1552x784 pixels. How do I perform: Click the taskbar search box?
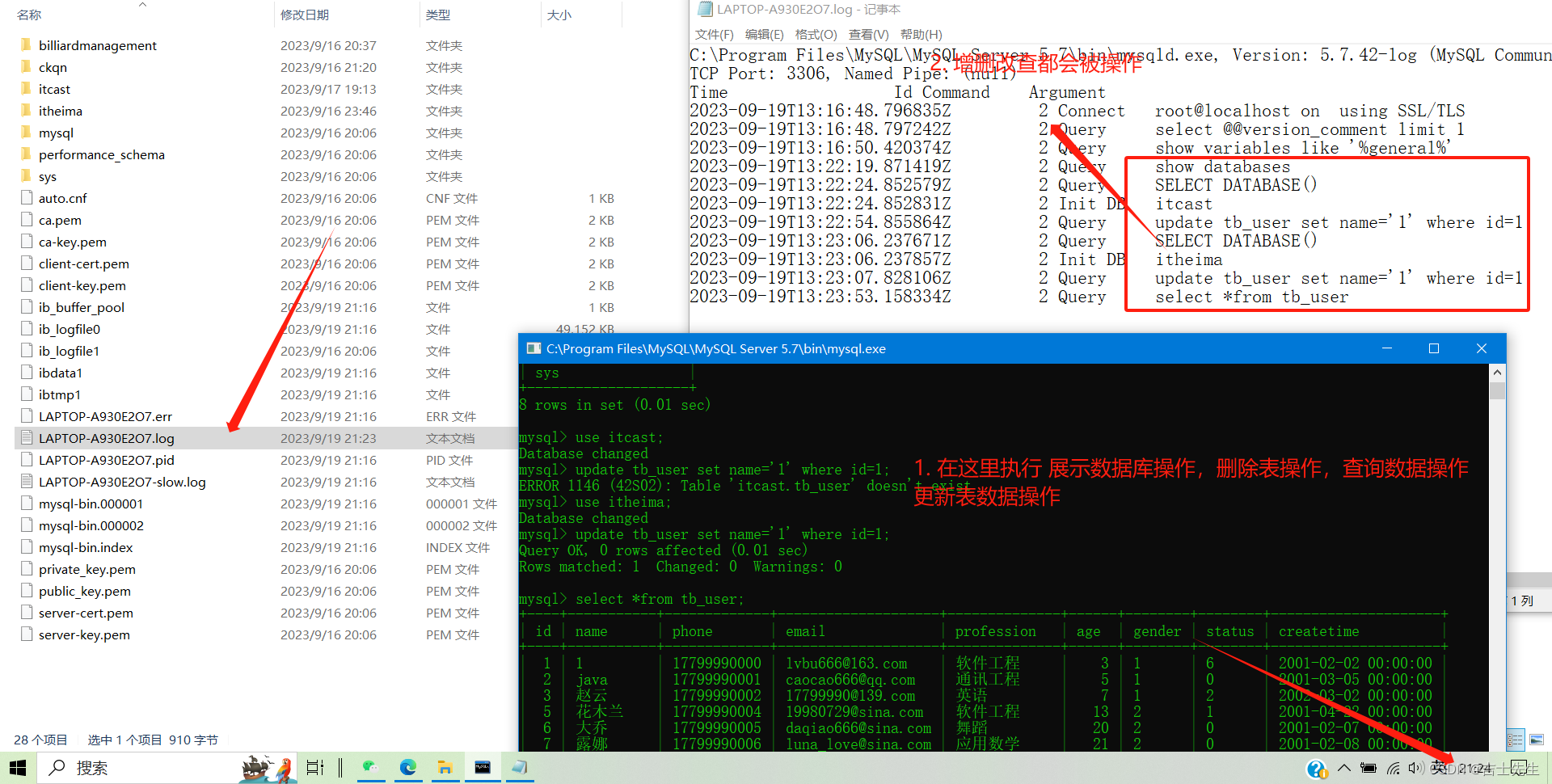click(x=167, y=767)
